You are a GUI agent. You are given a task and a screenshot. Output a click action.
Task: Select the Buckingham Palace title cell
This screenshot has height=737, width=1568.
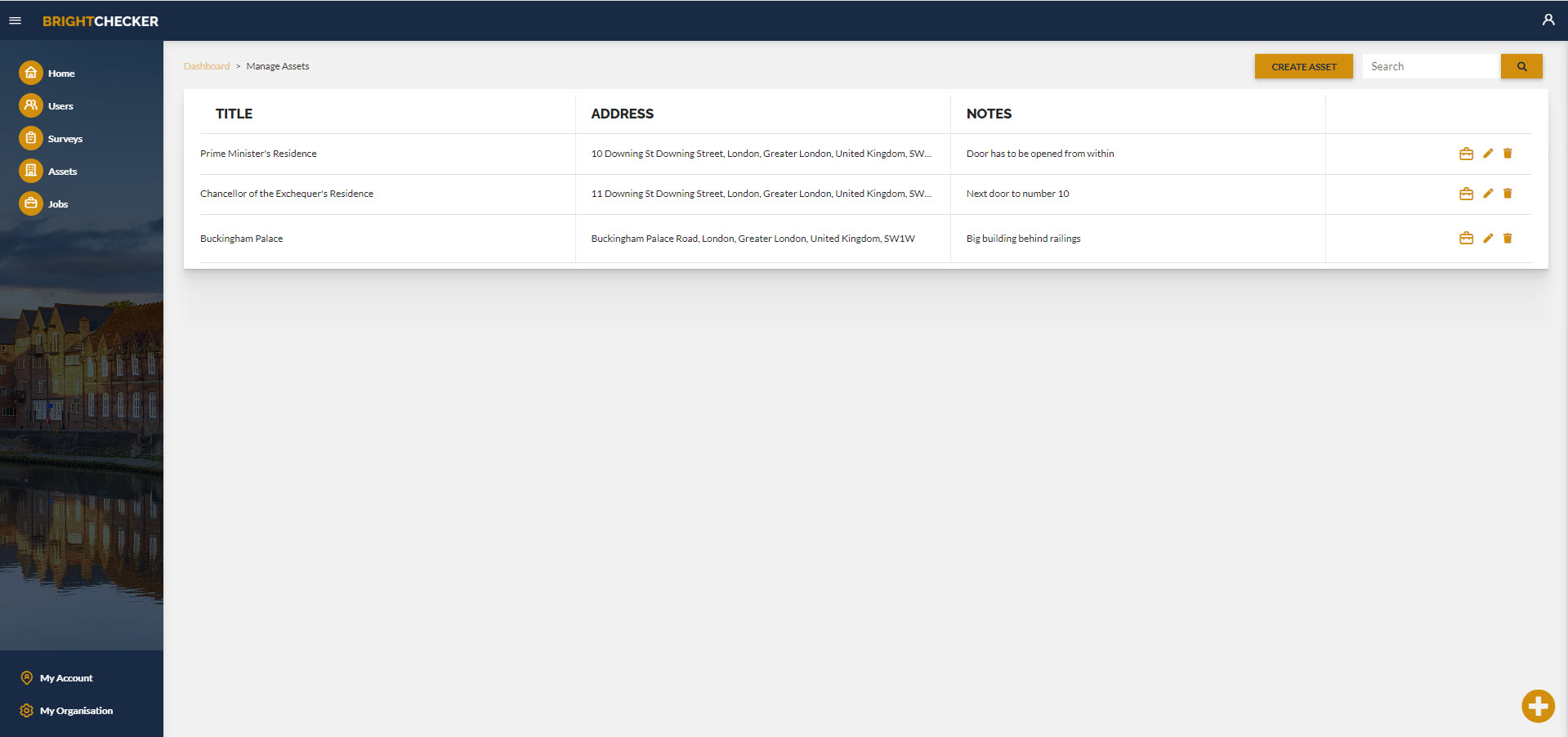241,239
